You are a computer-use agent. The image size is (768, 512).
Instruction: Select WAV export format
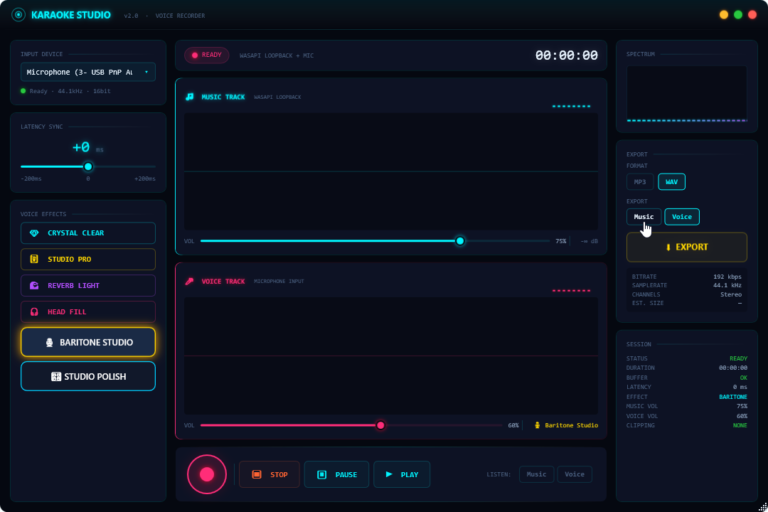tap(672, 182)
